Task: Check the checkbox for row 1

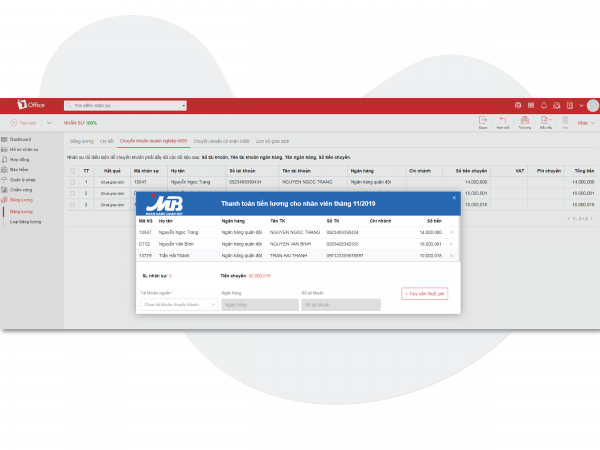Action: pos(72,182)
